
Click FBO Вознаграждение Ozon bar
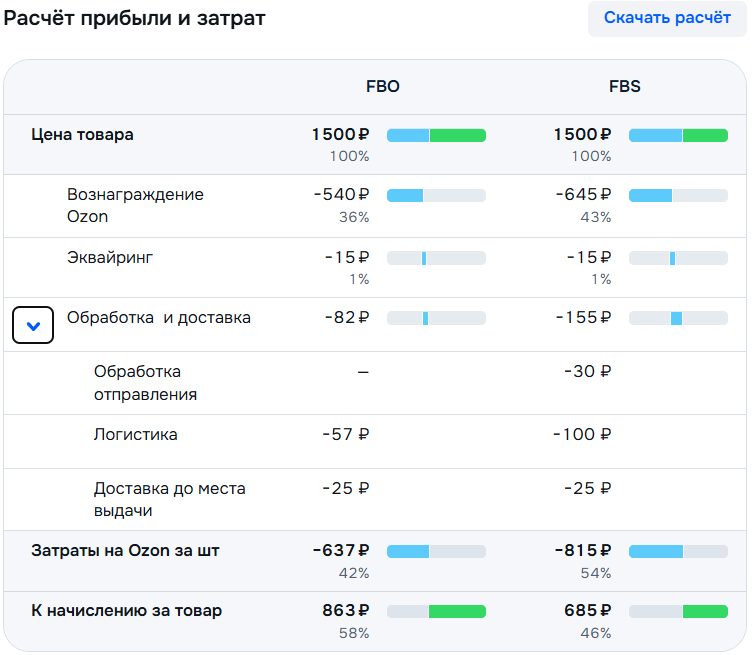[436, 195]
